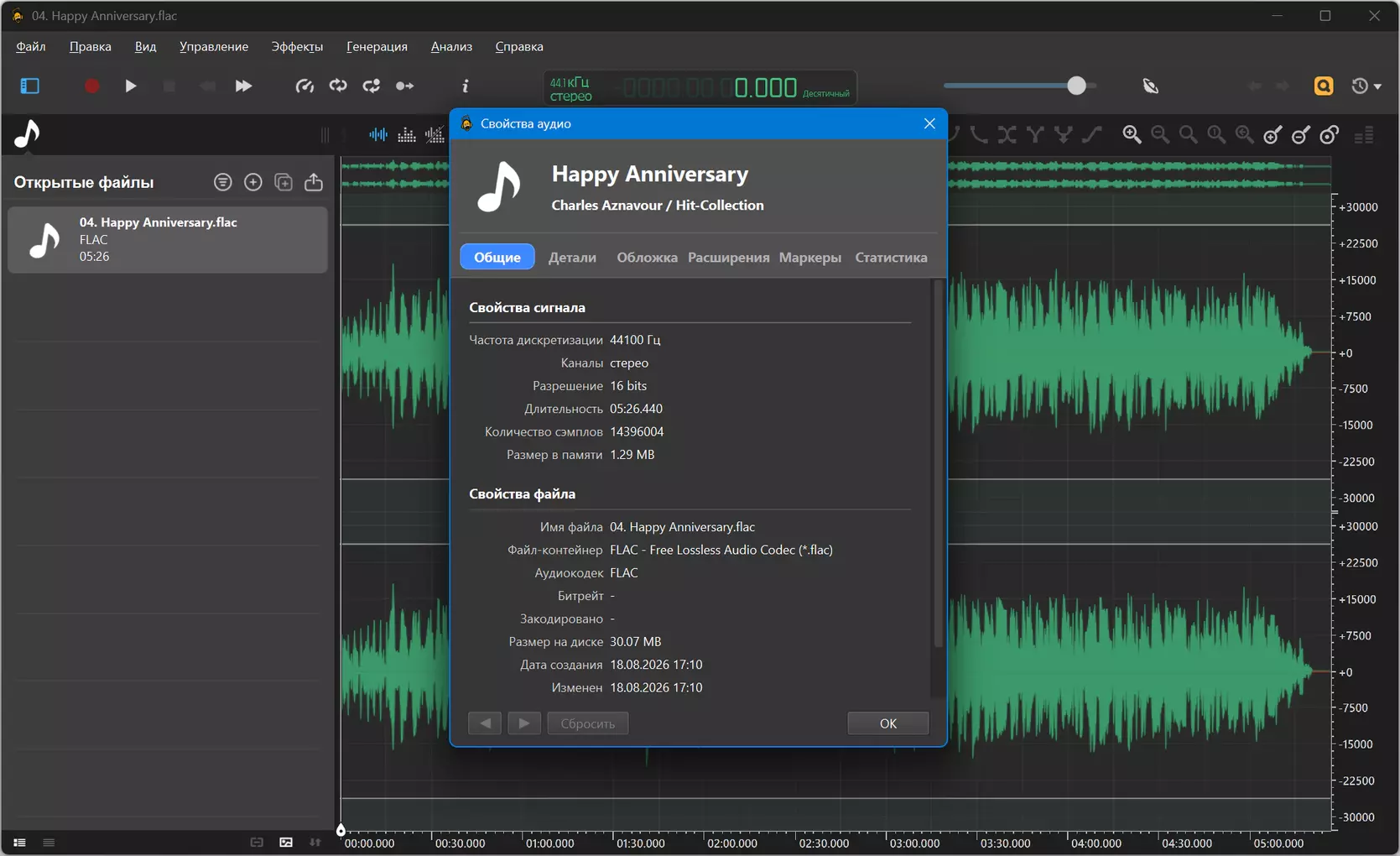Open the Справка menu
This screenshot has height=856, width=1400.
(519, 47)
